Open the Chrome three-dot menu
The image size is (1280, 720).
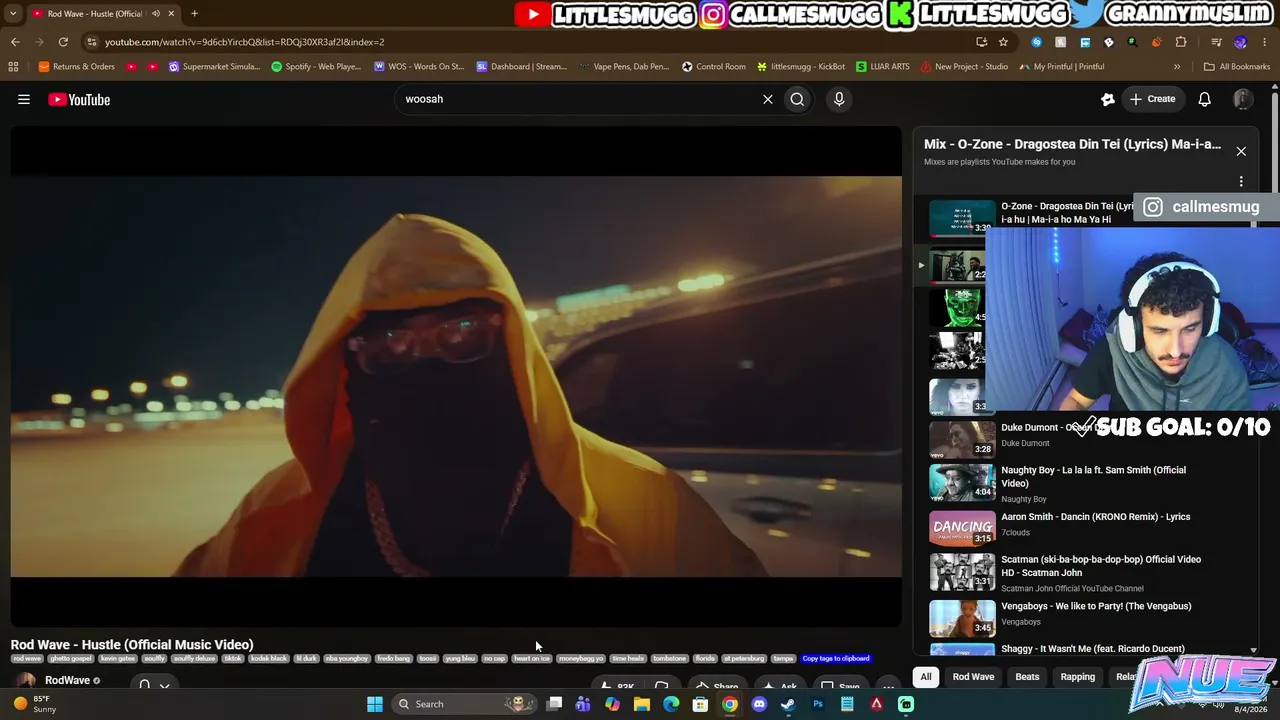point(1264,42)
